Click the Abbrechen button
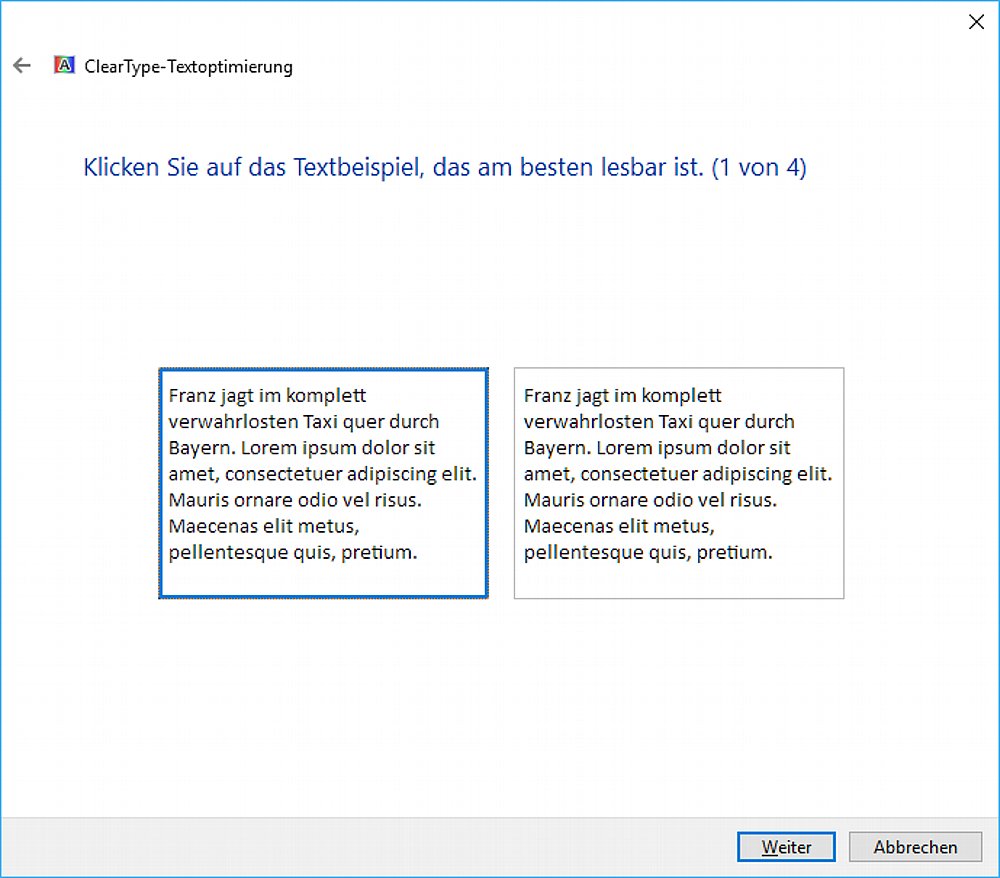This screenshot has width=1000, height=878. 915,847
